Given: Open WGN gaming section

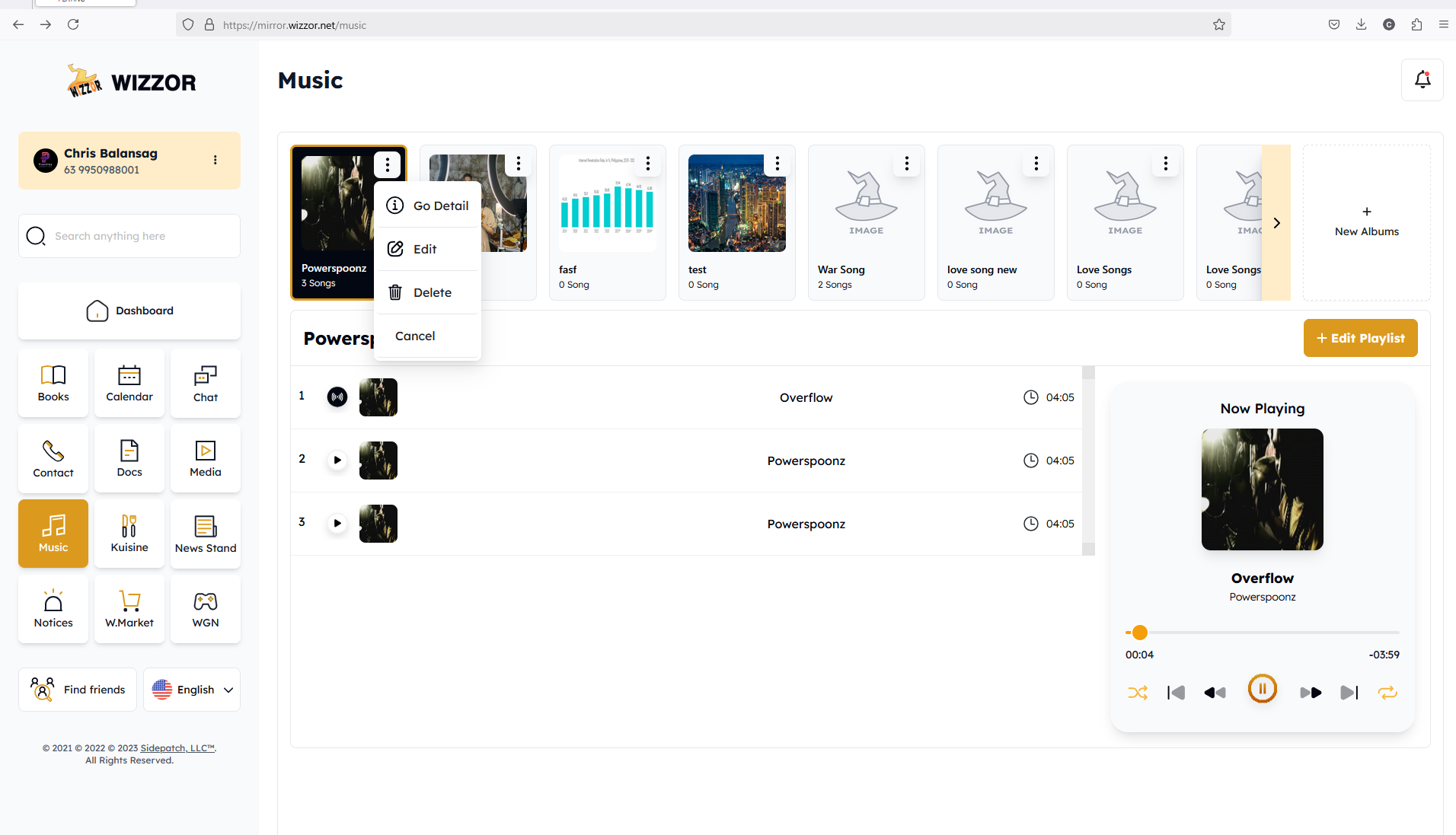Looking at the screenshot, I should [x=206, y=609].
